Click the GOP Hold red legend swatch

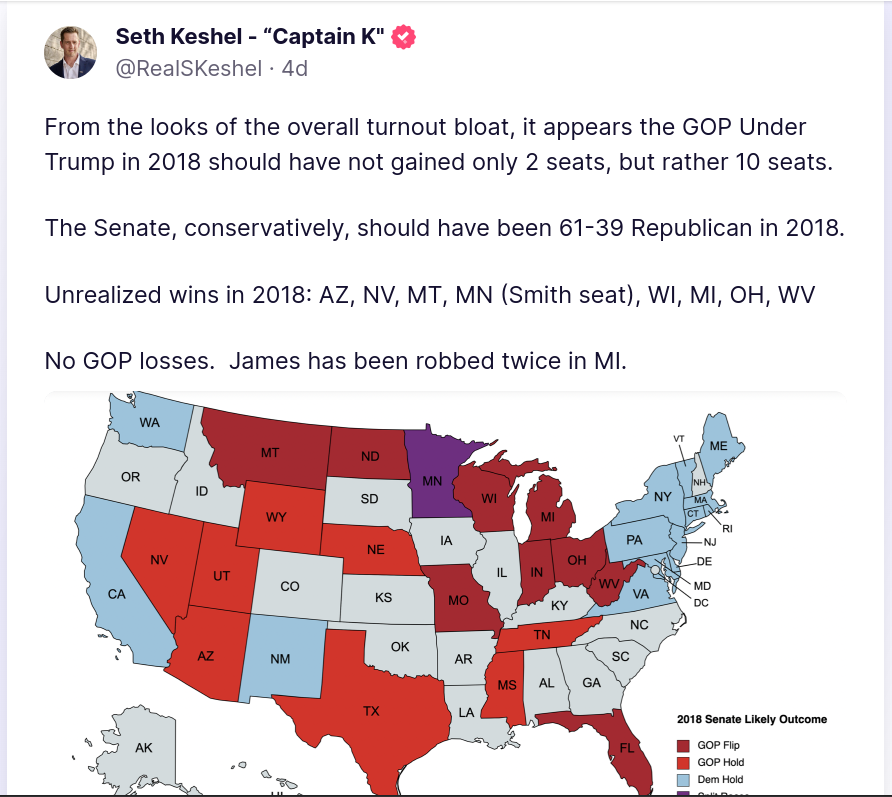(683, 762)
